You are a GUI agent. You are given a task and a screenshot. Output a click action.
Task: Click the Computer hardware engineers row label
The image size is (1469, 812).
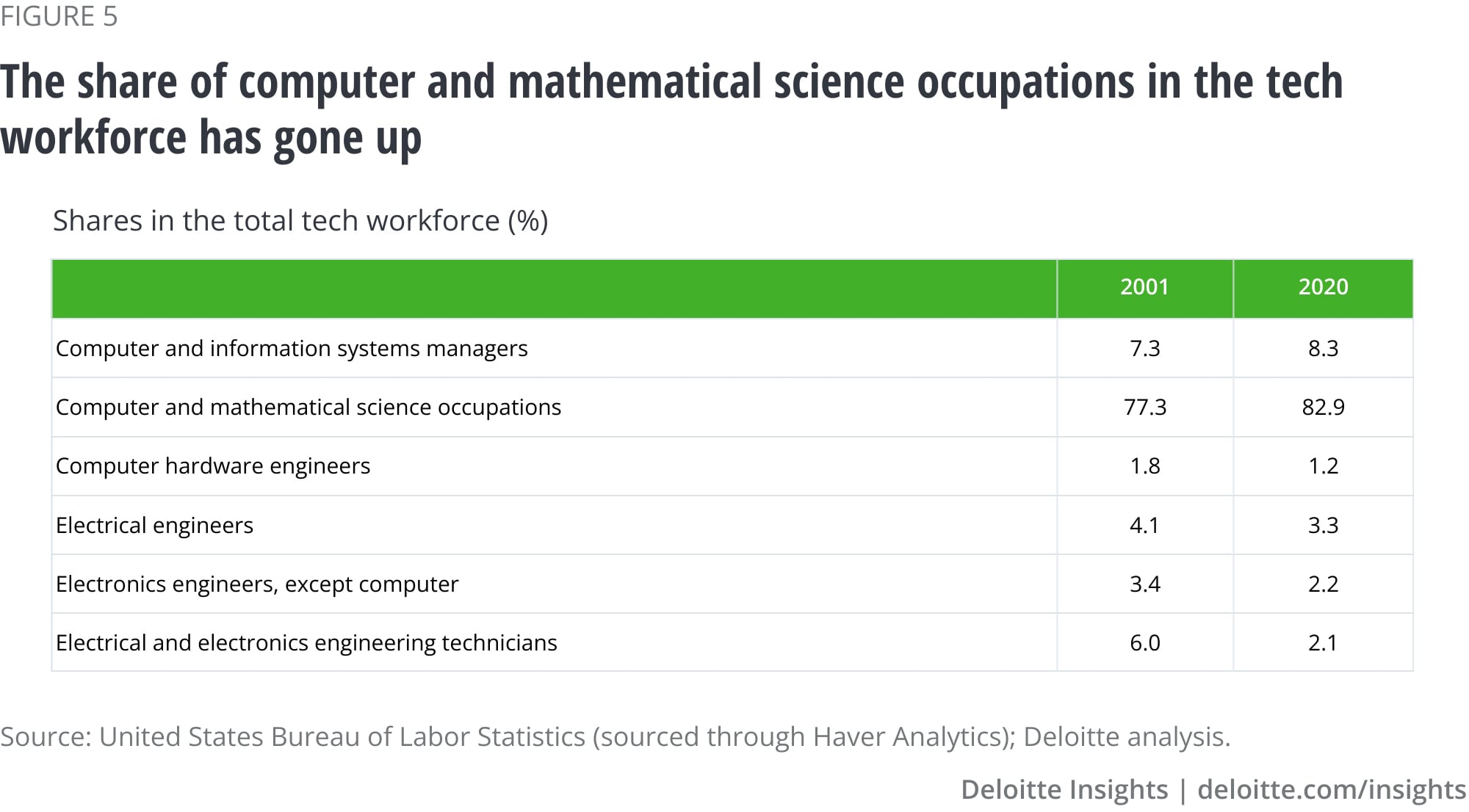(x=213, y=465)
